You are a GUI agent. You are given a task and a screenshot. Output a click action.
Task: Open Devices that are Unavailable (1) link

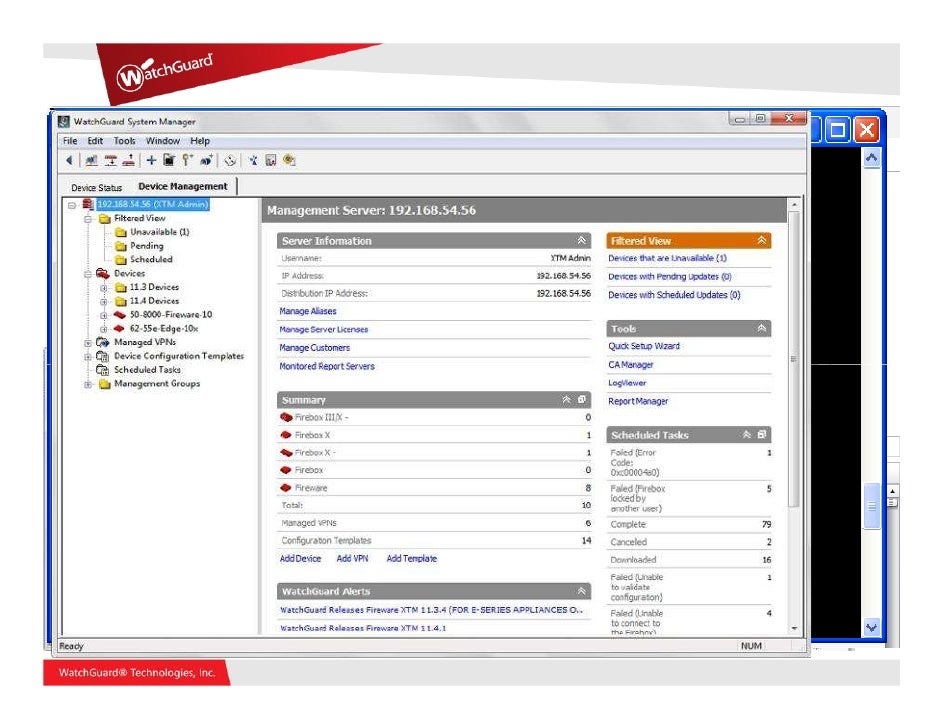point(667,258)
